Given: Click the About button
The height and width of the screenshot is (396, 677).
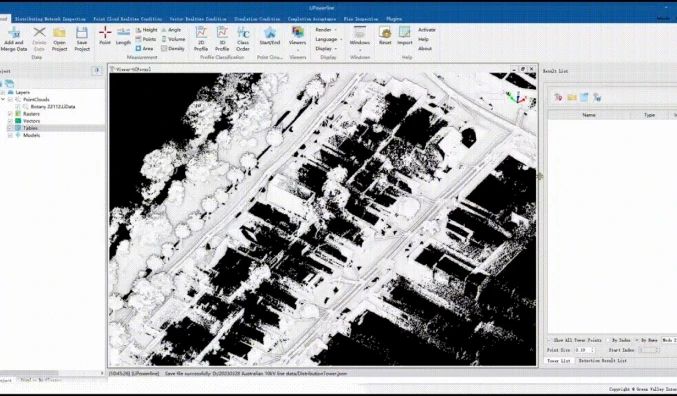Looking at the screenshot, I should tap(425, 49).
